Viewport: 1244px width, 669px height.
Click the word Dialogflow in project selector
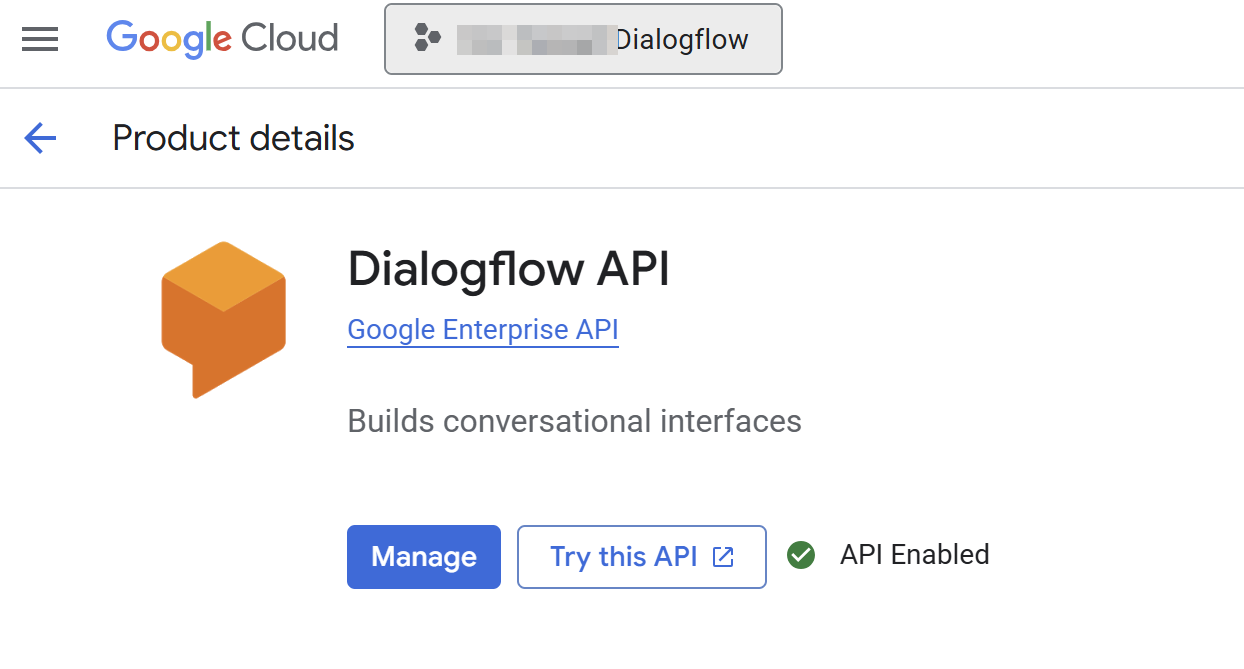click(x=682, y=40)
